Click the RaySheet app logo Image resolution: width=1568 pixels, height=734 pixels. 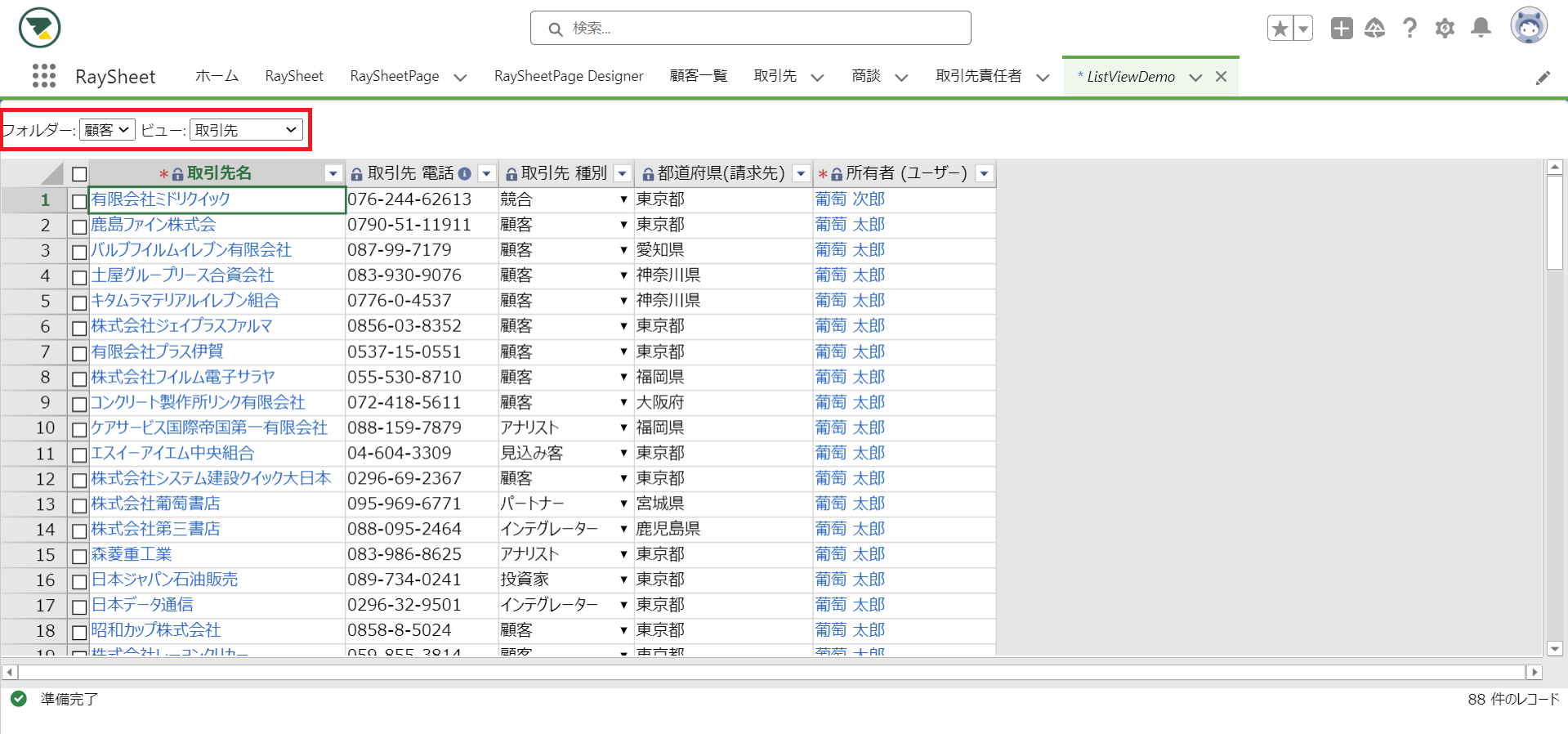pyautogui.click(x=39, y=28)
